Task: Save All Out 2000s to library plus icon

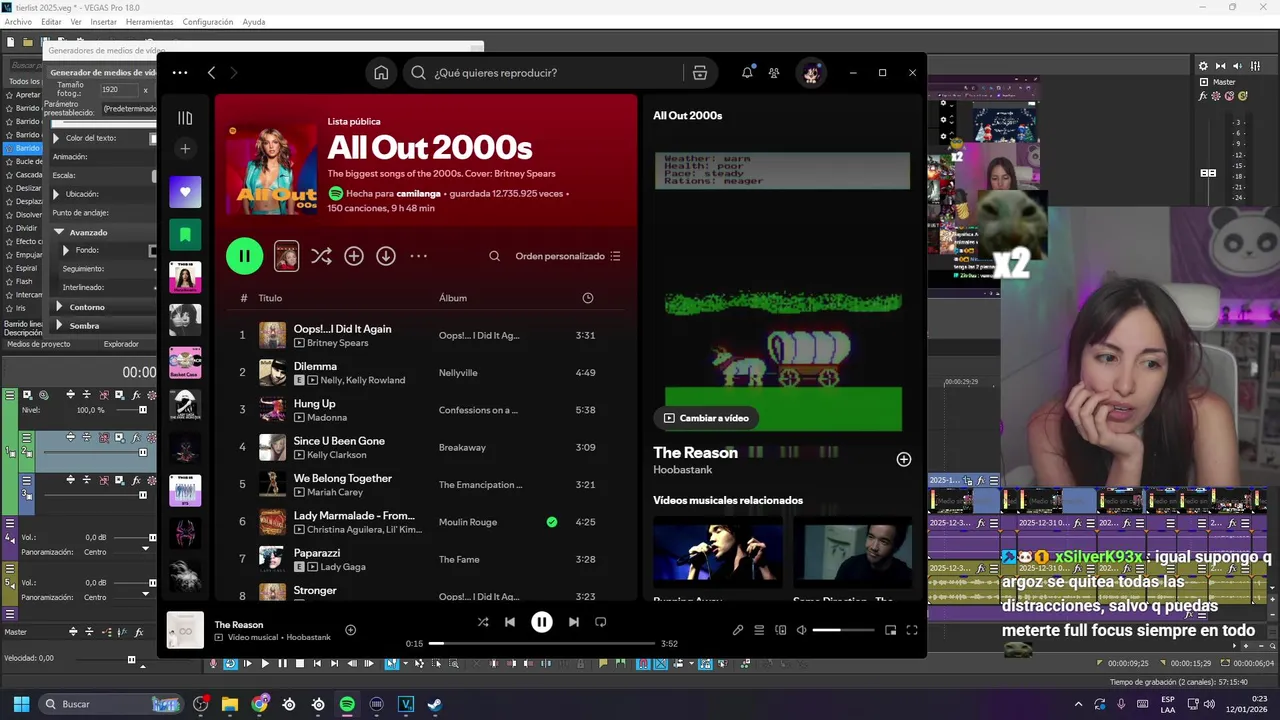Action: pyautogui.click(x=354, y=256)
